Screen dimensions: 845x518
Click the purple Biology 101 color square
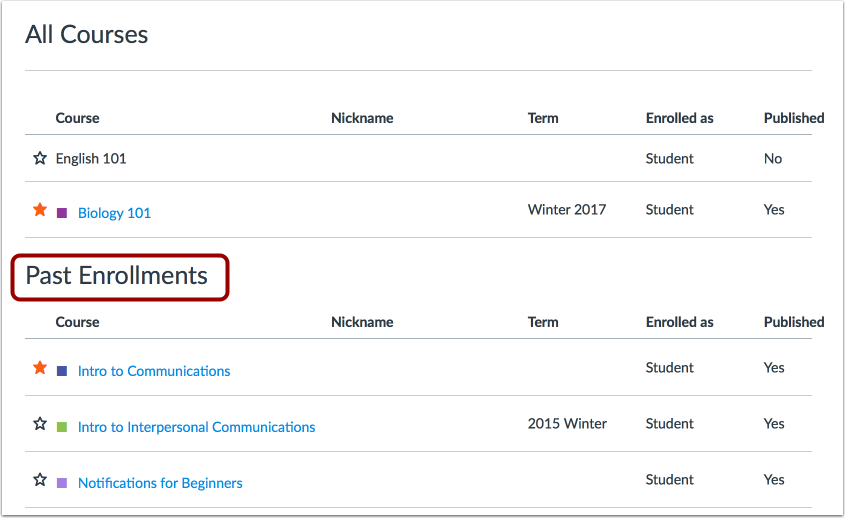(x=62, y=213)
